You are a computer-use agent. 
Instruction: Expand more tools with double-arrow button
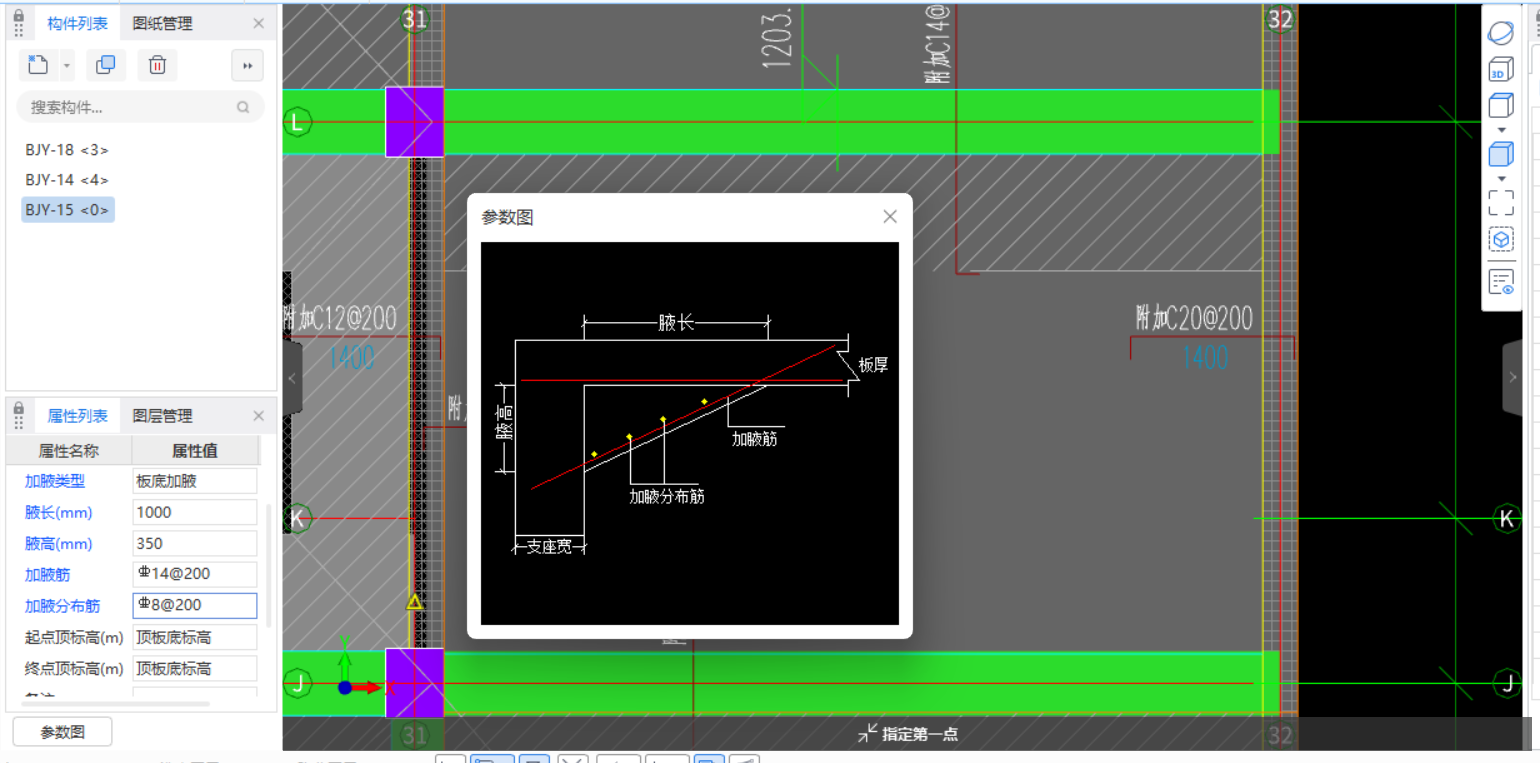click(x=247, y=66)
